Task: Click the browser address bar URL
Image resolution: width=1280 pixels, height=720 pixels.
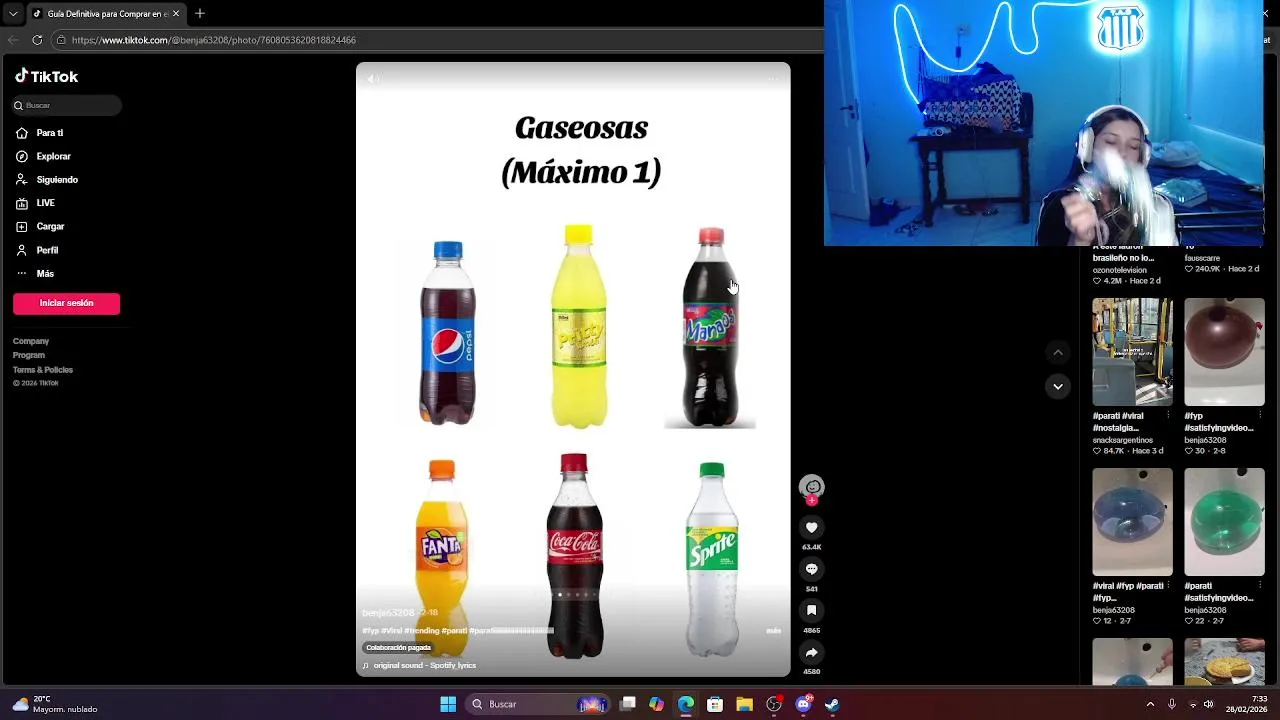Action: point(214,40)
